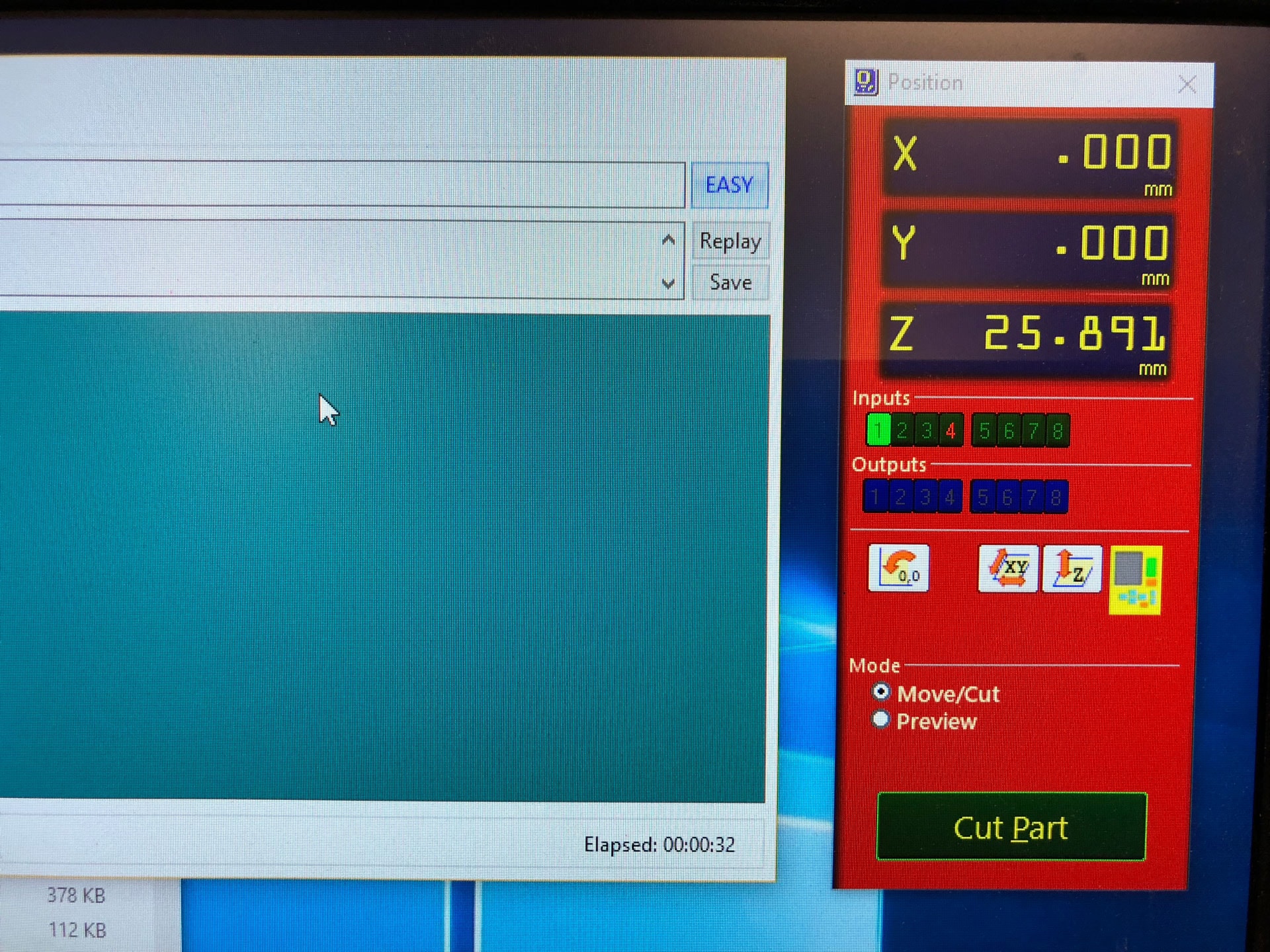Toggle Output 1 switch
Image resolution: width=1270 pixels, height=952 pixels.
[875, 496]
